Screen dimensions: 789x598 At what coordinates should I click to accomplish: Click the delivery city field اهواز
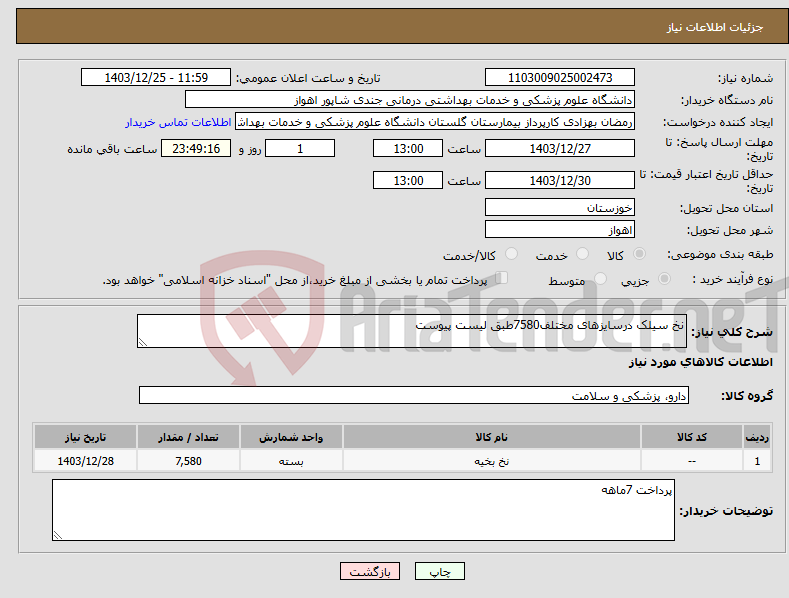pos(560,230)
